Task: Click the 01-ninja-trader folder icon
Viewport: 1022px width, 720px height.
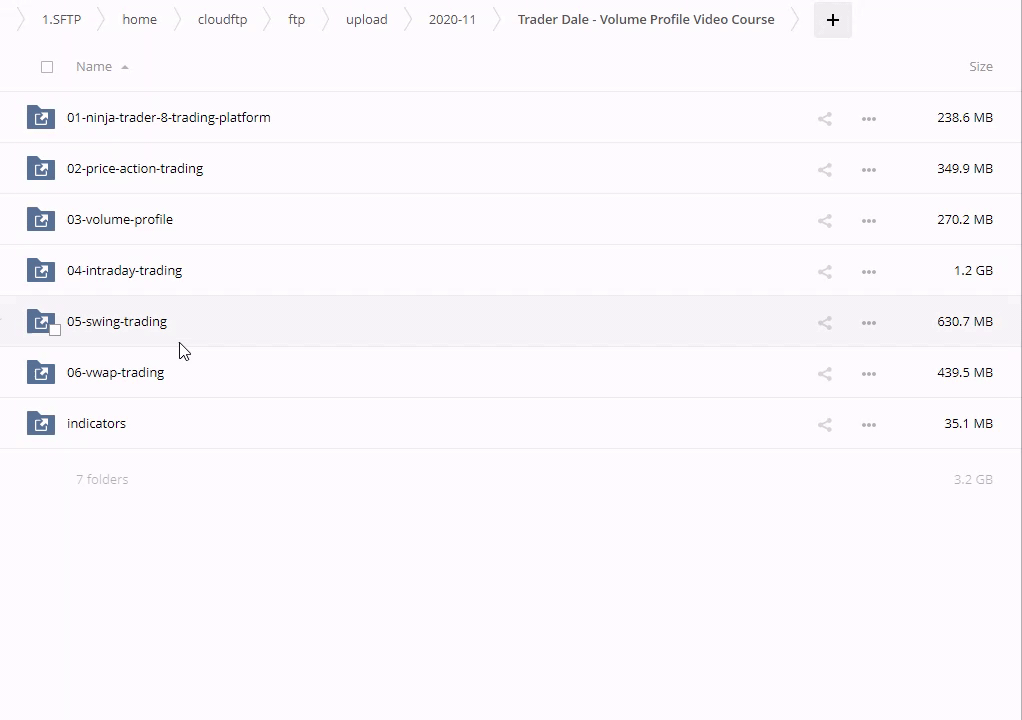Action: [40, 117]
